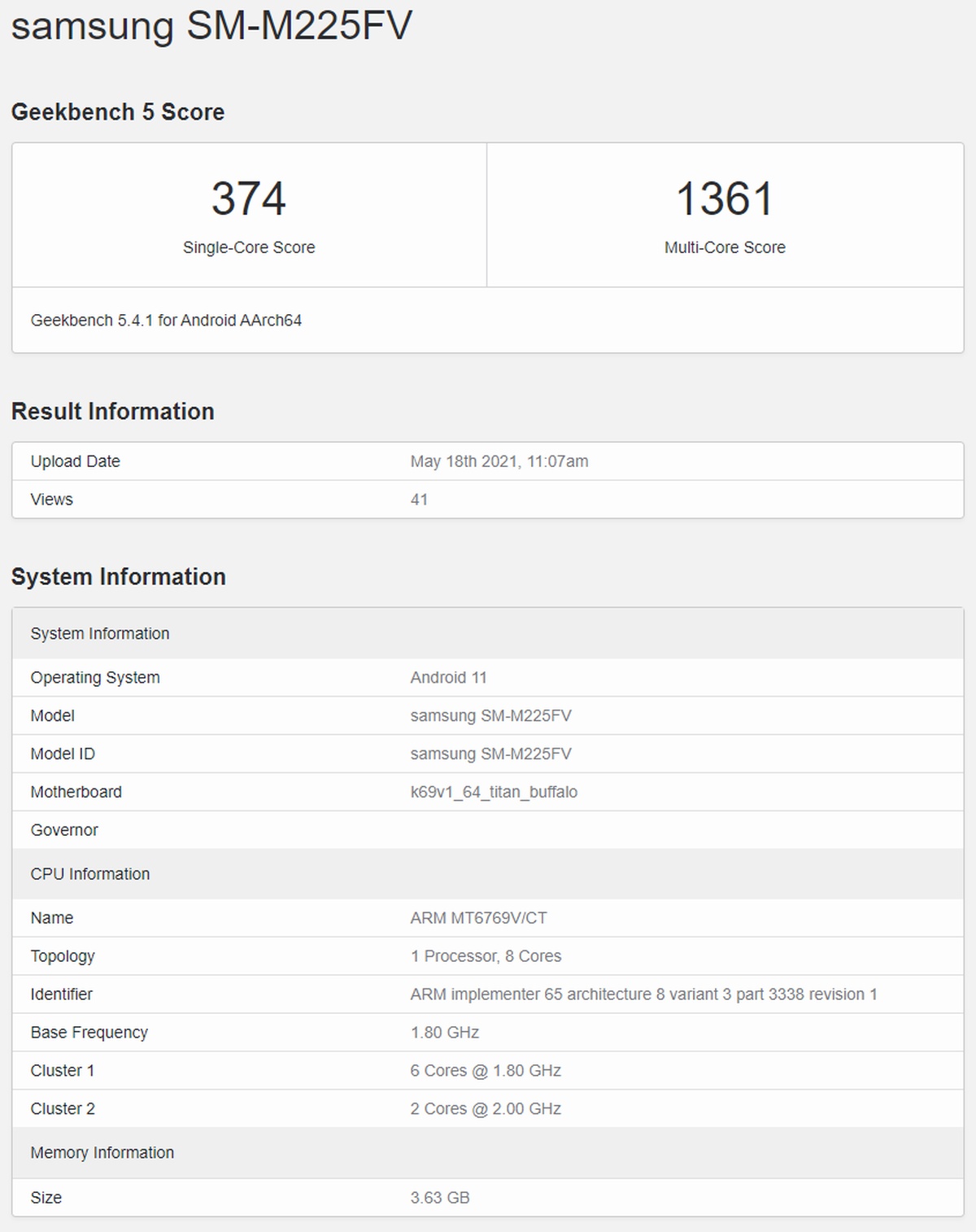Select the single-core score 374
Screen dimensions: 976x1232
click(249, 199)
